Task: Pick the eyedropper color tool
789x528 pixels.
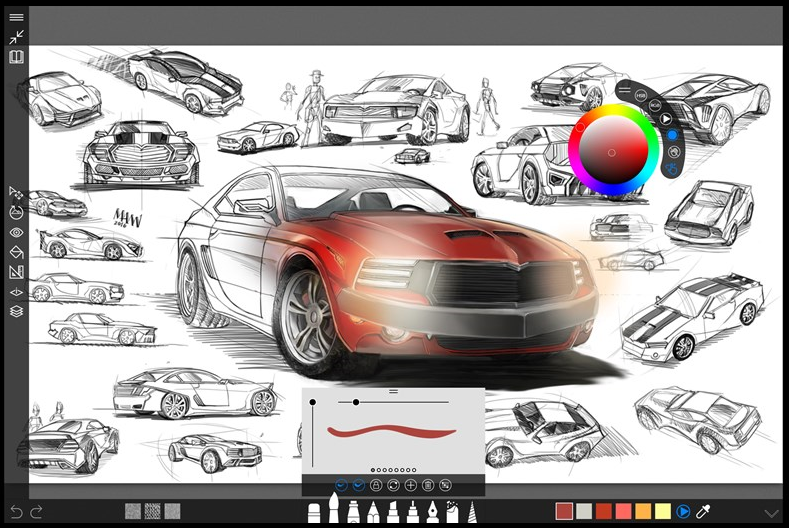Action: pos(702,512)
